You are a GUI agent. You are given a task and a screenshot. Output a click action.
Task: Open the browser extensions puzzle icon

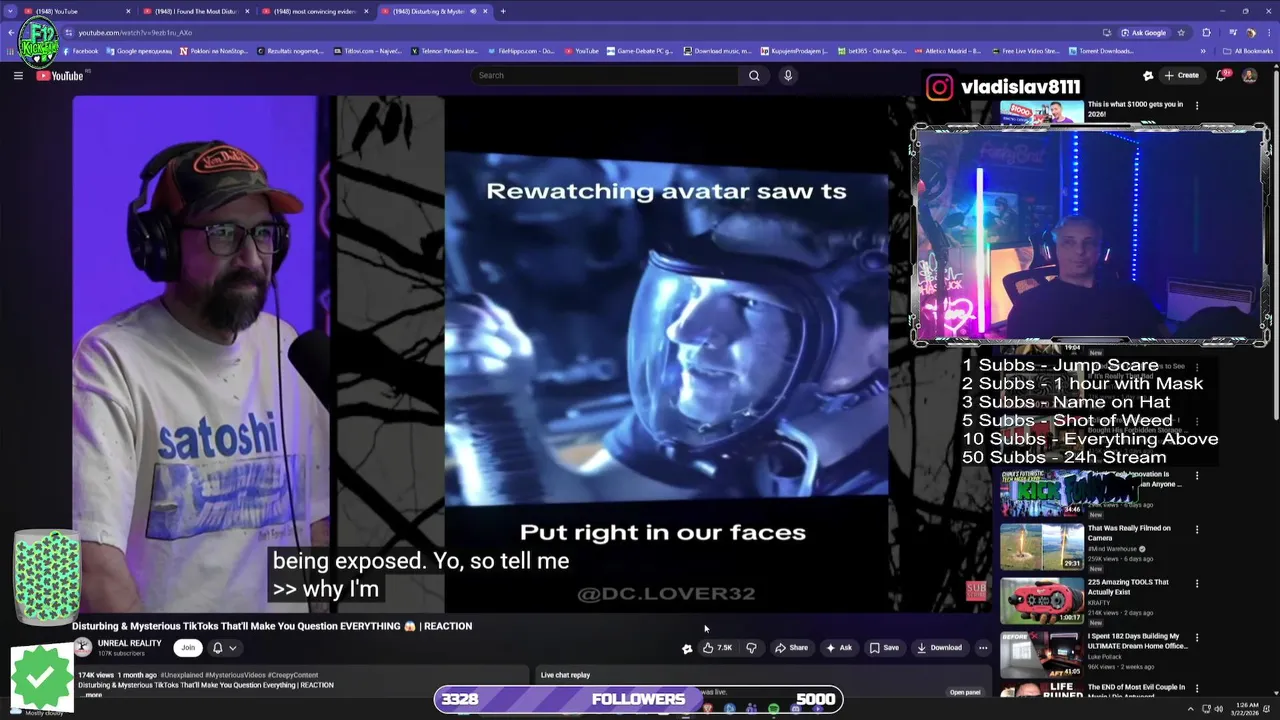pos(1206,33)
